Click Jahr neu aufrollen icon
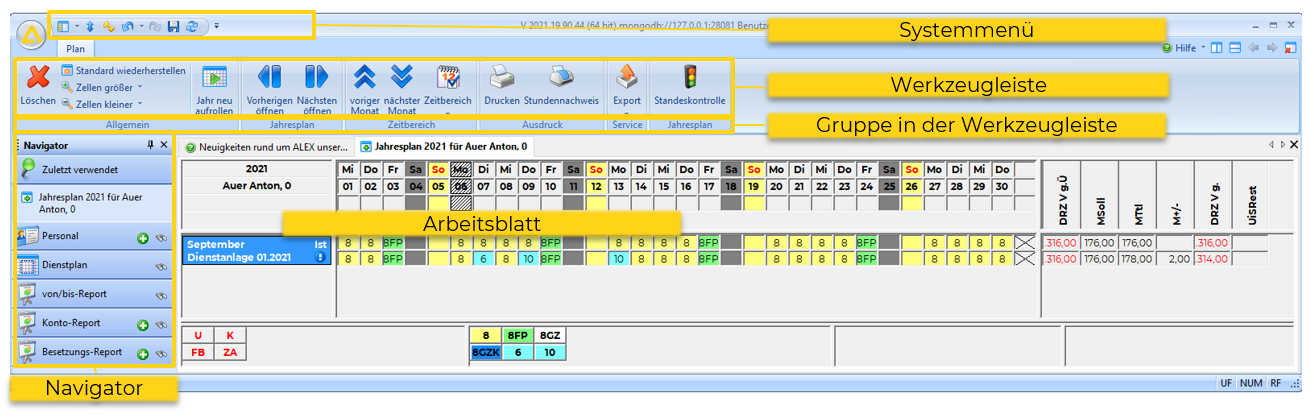The image size is (1314, 417). pyautogui.click(x=214, y=80)
